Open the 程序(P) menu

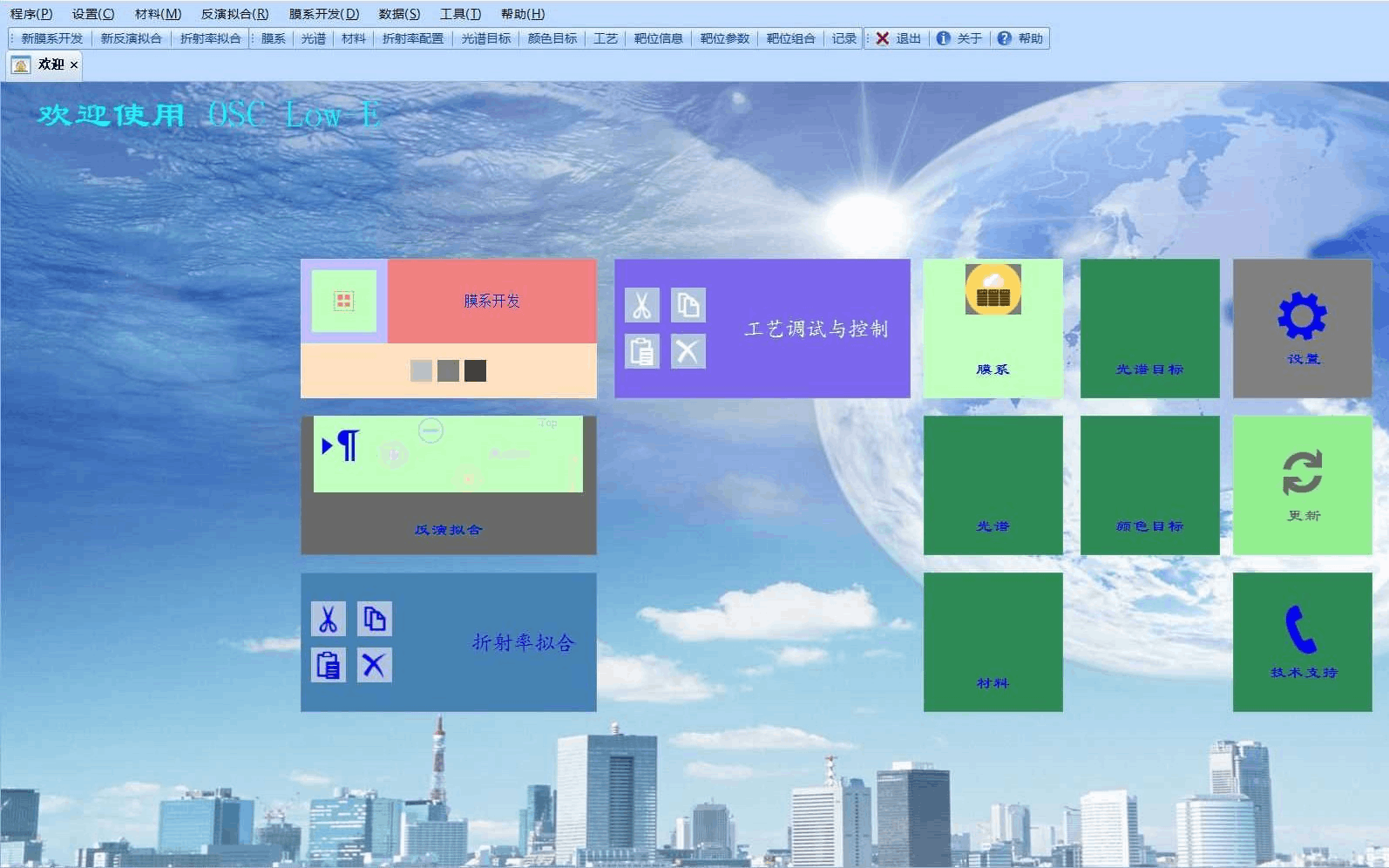pyautogui.click(x=31, y=14)
